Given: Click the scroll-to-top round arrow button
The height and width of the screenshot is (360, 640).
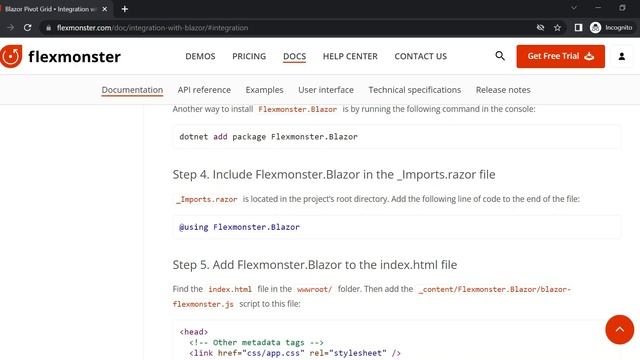Looking at the screenshot, I should point(620,329).
